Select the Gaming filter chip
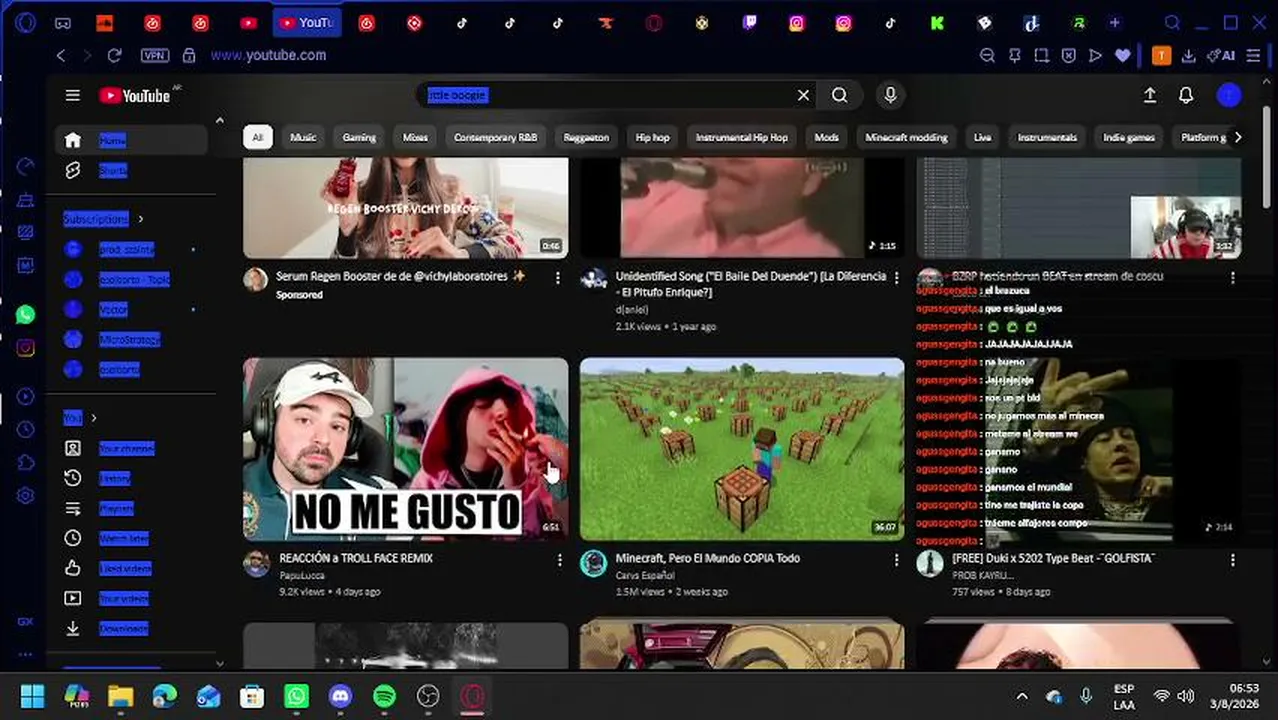Viewport: 1278px width, 720px height. pos(359,137)
